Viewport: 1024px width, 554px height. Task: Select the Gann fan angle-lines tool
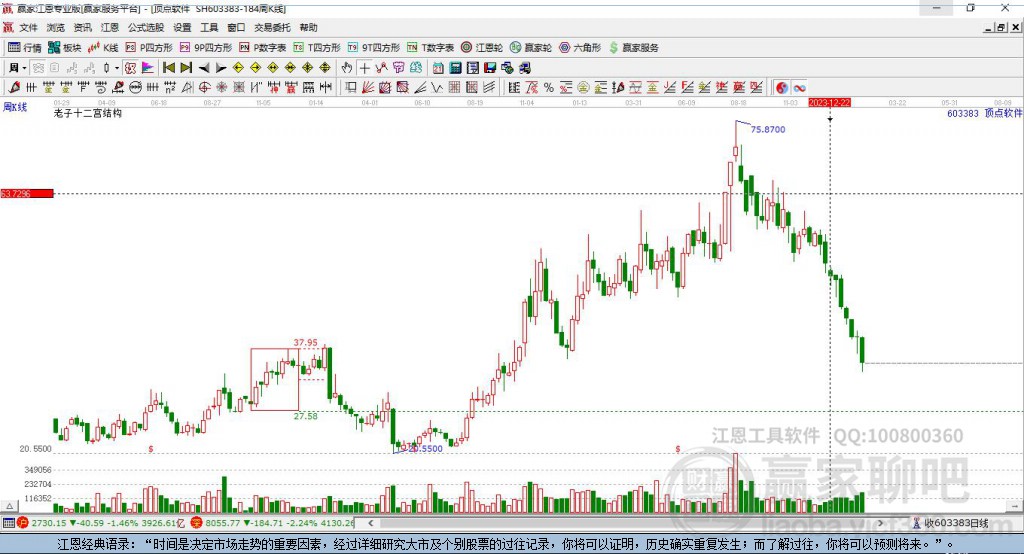(x=368, y=88)
